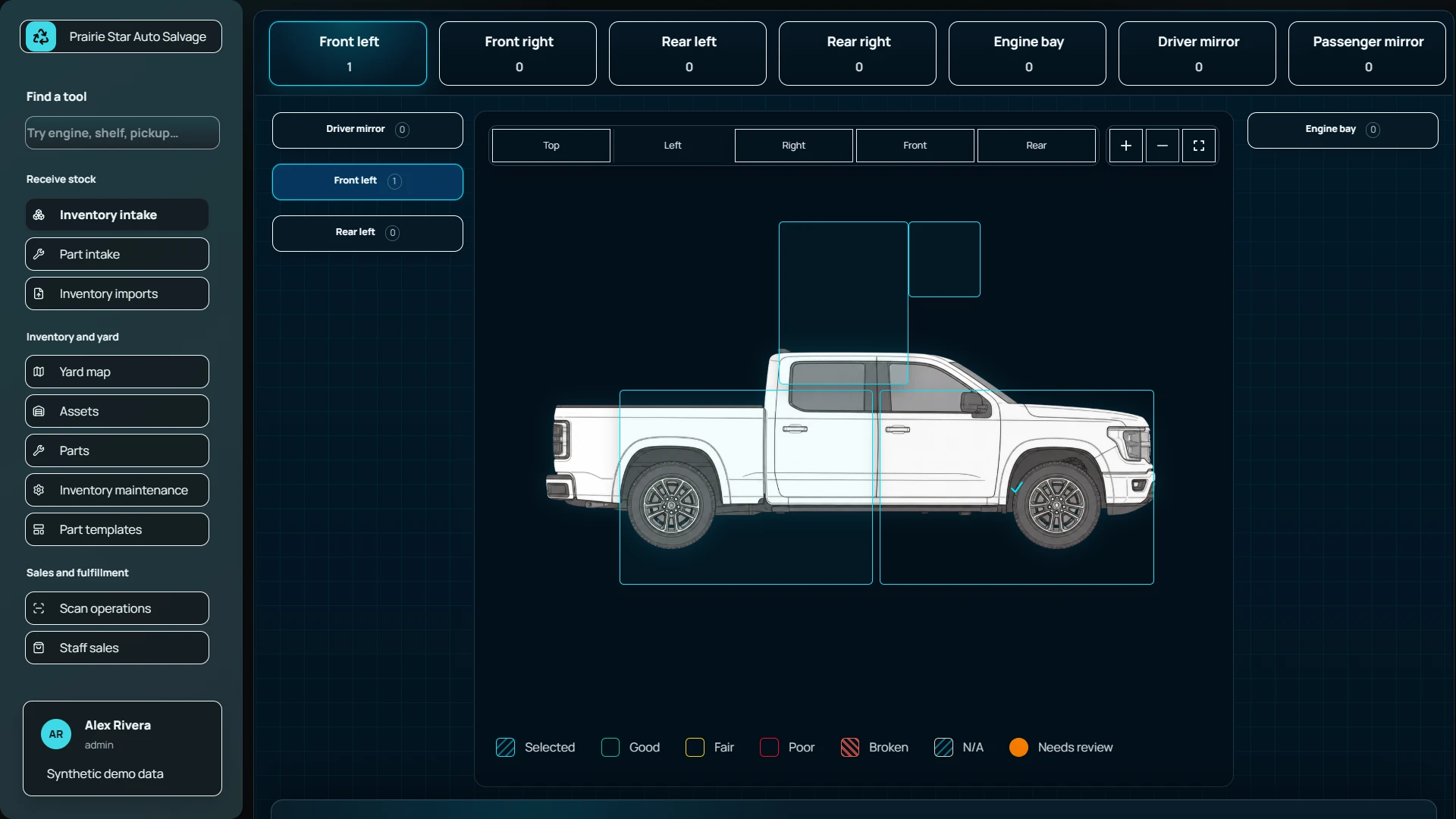Image resolution: width=1456 pixels, height=819 pixels.
Task: Click the Rear left zone button
Action: tap(368, 234)
